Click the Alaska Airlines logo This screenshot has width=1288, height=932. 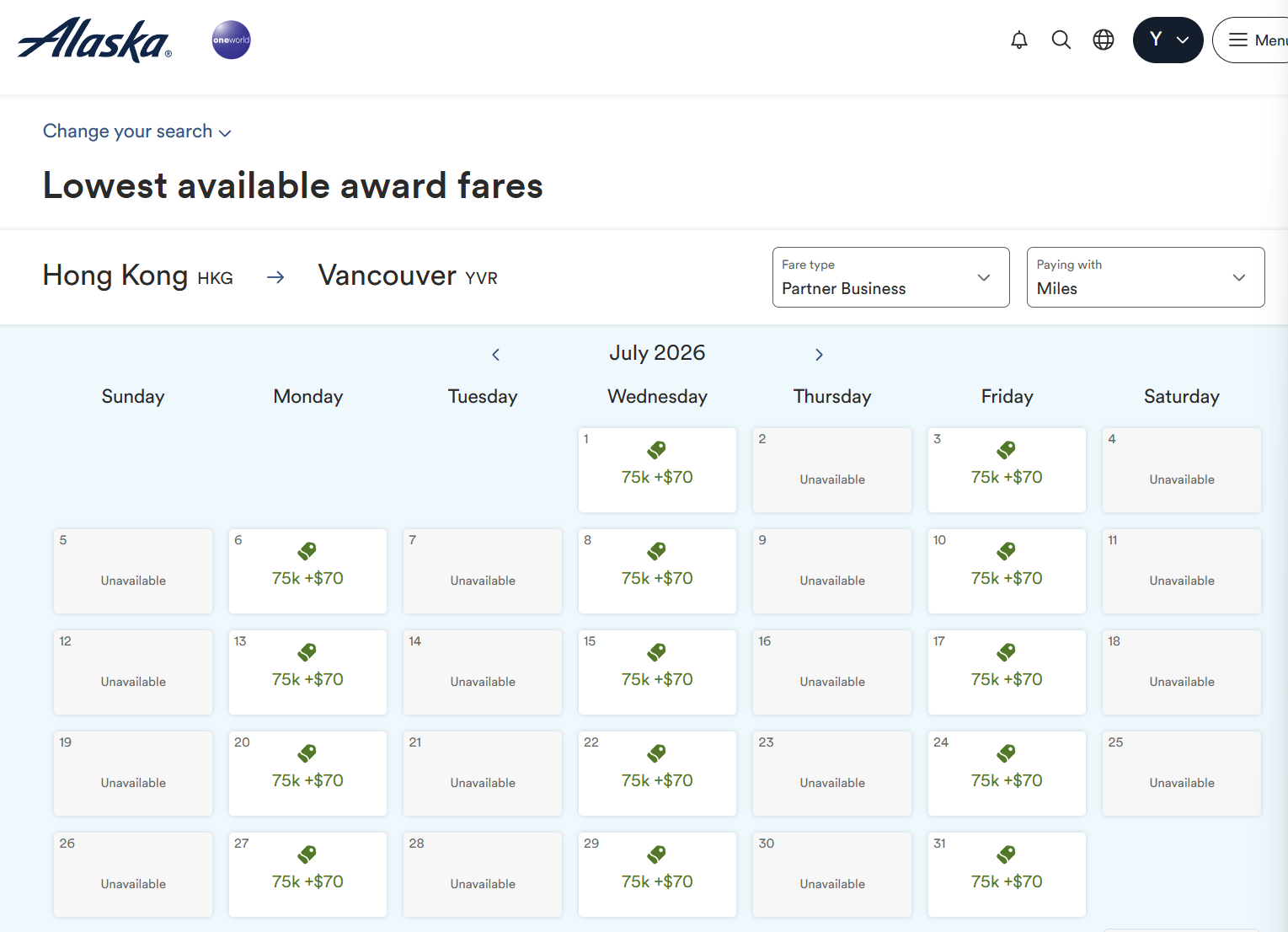coord(94,40)
